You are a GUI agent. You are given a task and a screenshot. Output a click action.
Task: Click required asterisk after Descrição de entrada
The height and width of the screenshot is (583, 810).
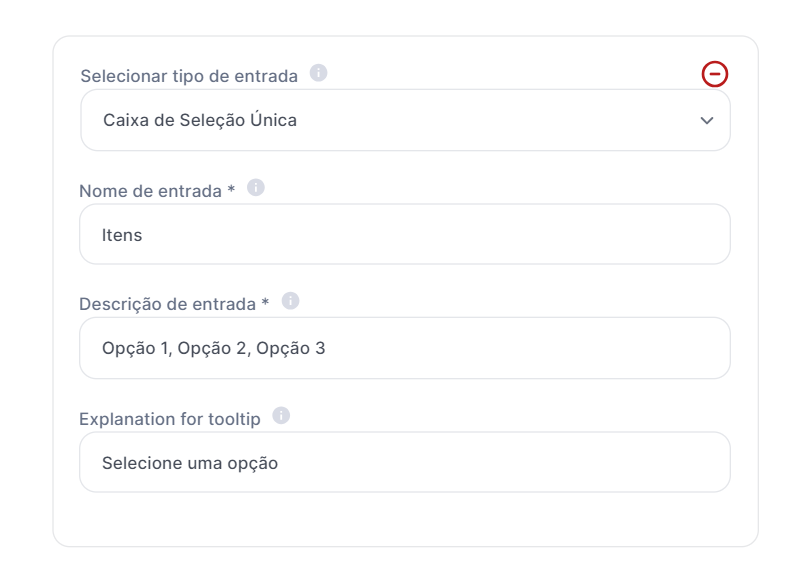coord(265,302)
